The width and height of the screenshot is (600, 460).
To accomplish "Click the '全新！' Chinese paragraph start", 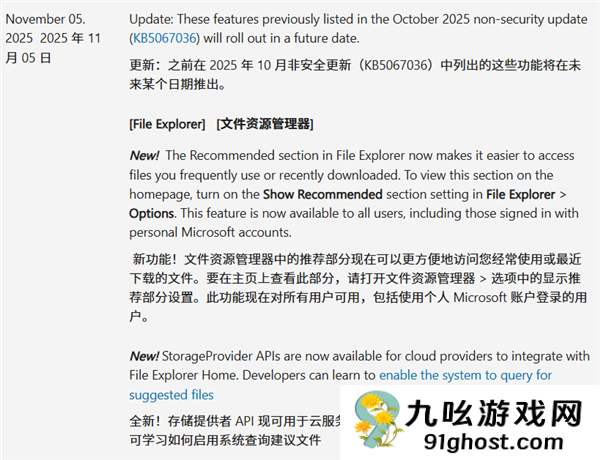I will (x=150, y=420).
